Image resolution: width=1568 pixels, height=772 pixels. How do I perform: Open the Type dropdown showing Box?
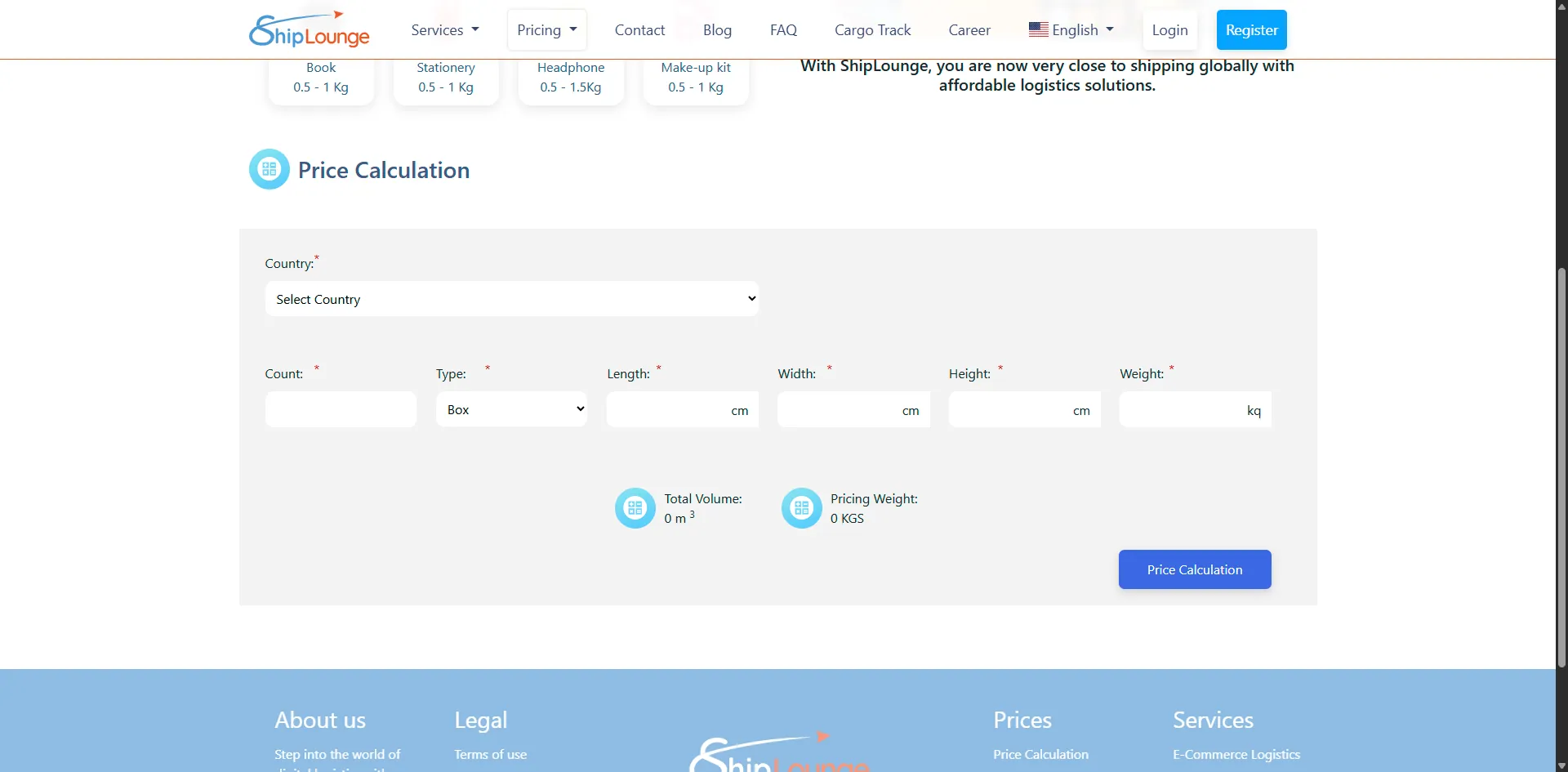click(512, 409)
